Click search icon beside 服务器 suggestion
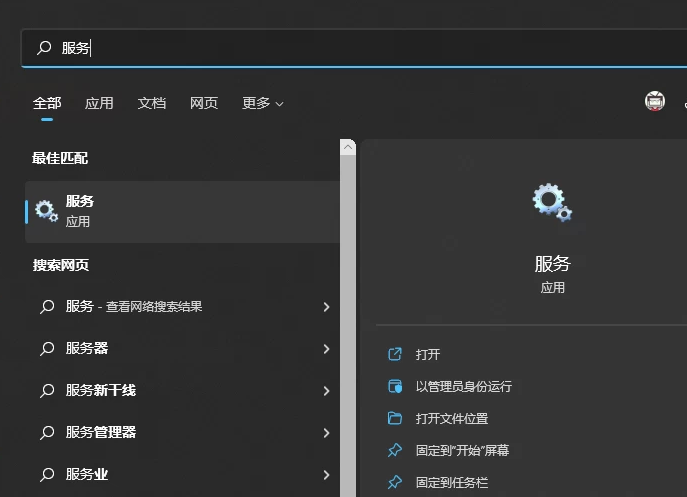Viewport: 687px width, 497px height. [x=47, y=349]
